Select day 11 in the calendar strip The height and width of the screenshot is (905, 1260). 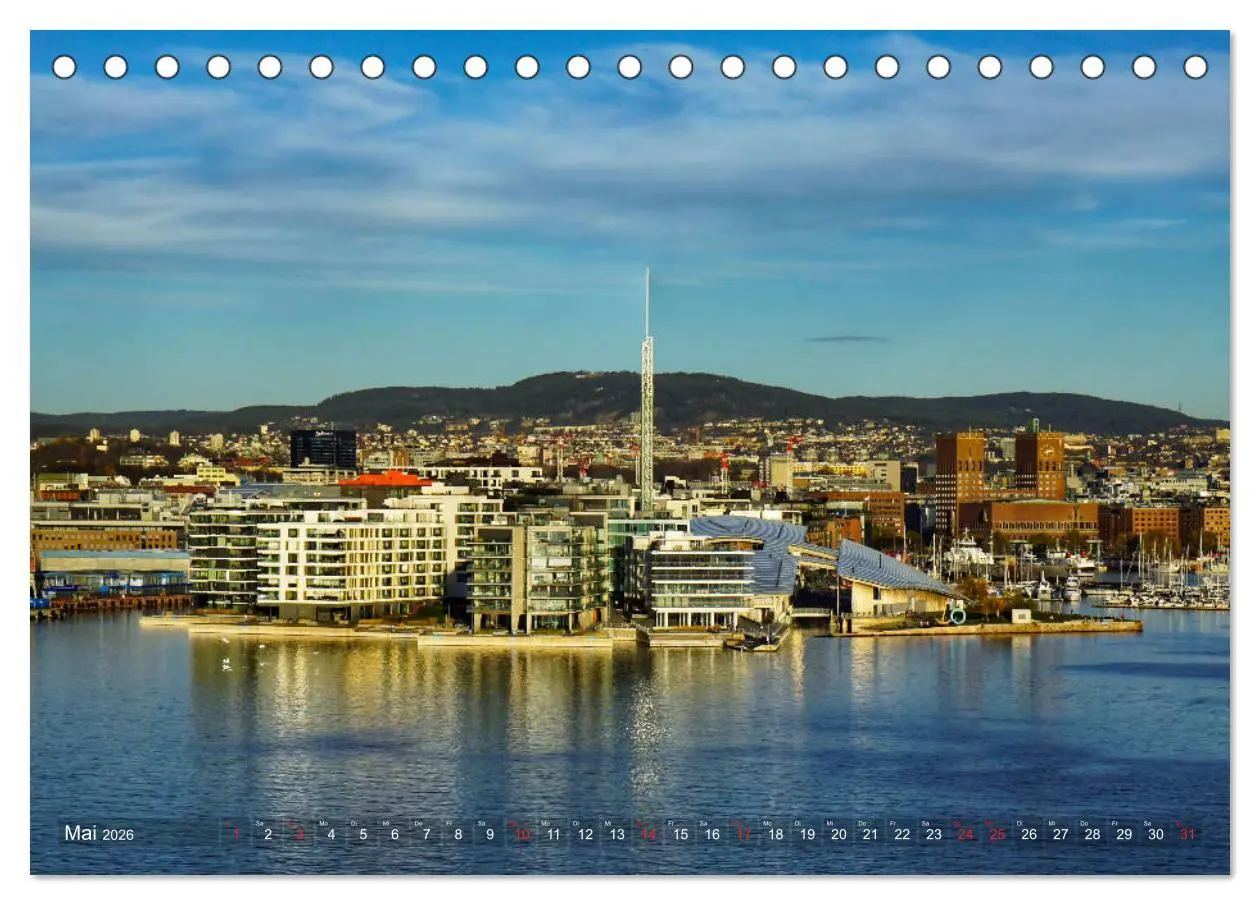(x=553, y=834)
